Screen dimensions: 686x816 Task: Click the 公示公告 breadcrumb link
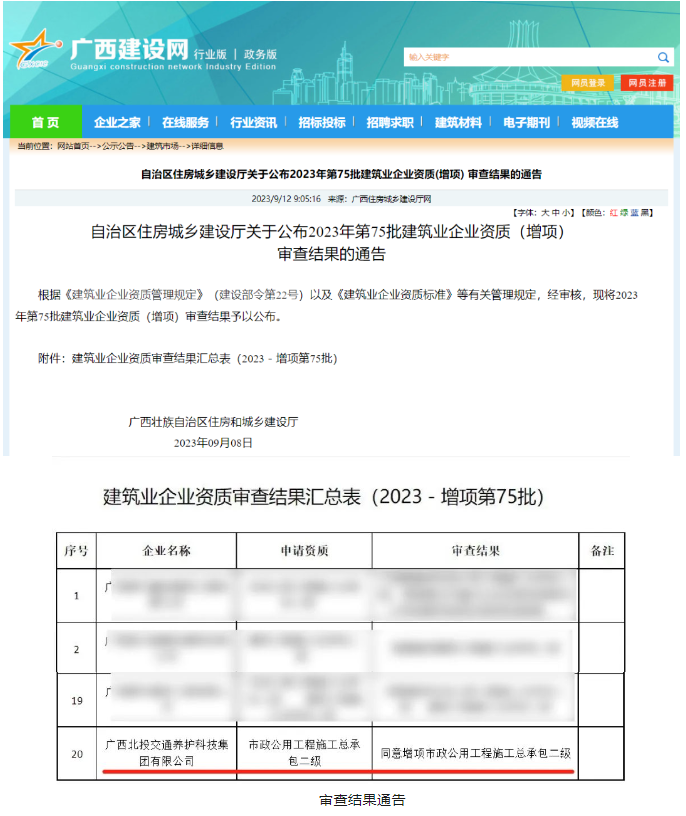click(x=120, y=146)
